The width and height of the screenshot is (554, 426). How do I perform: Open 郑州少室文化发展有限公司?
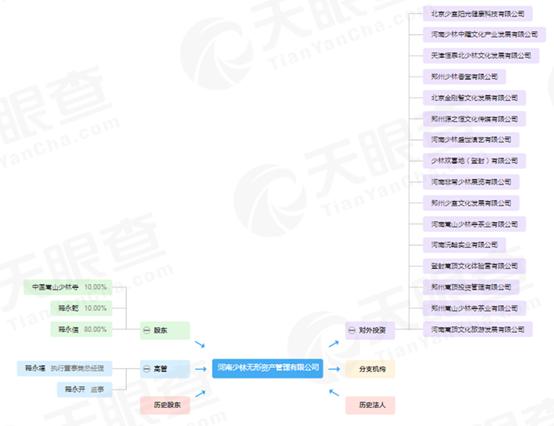tap(471, 203)
